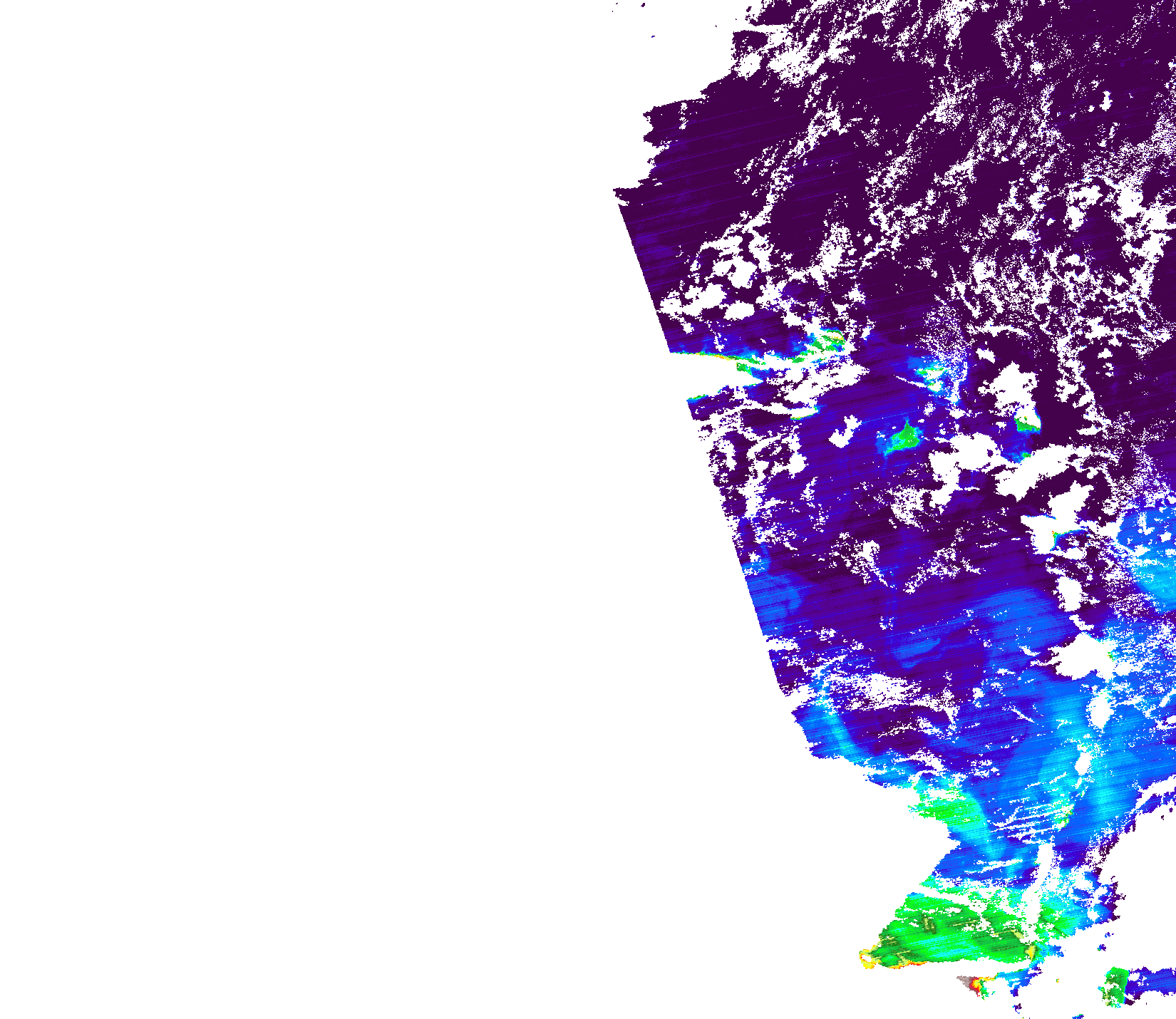Click the small white cloud left of center green patch
The width and height of the screenshot is (1176, 1019).
(845, 430)
